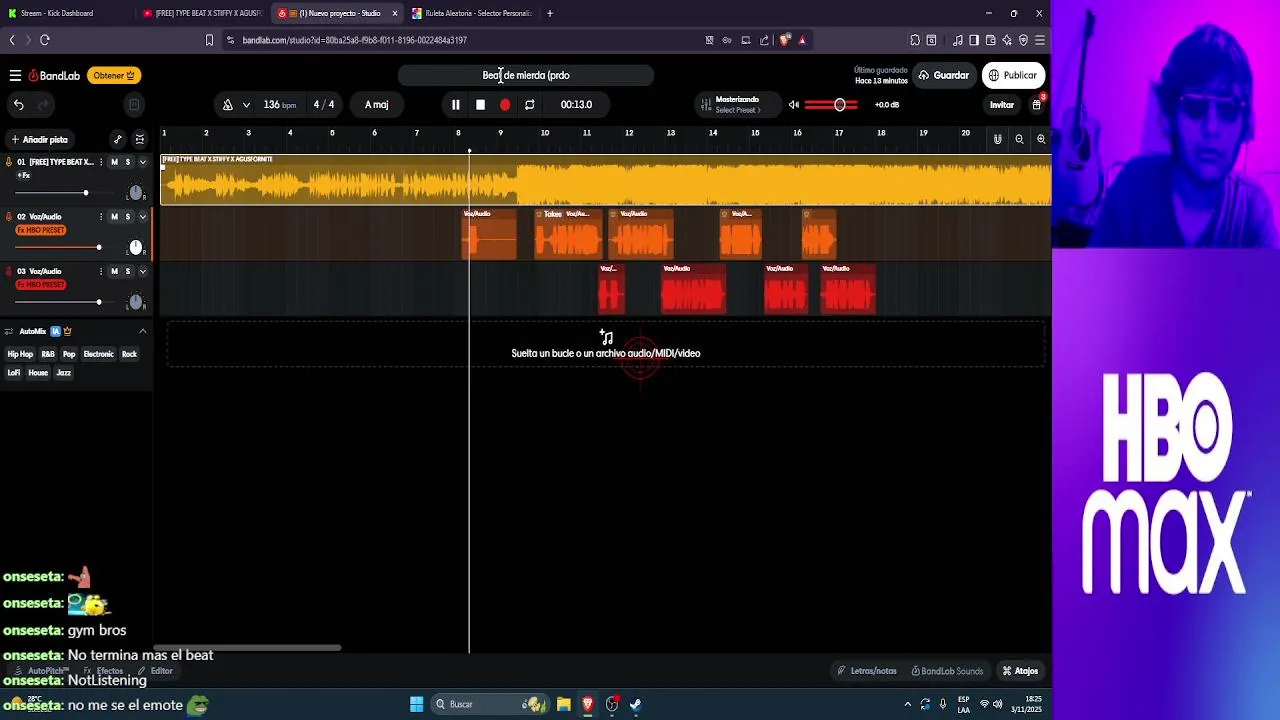Open File Explorer from the taskbar
The width and height of the screenshot is (1280, 720).
563,704
